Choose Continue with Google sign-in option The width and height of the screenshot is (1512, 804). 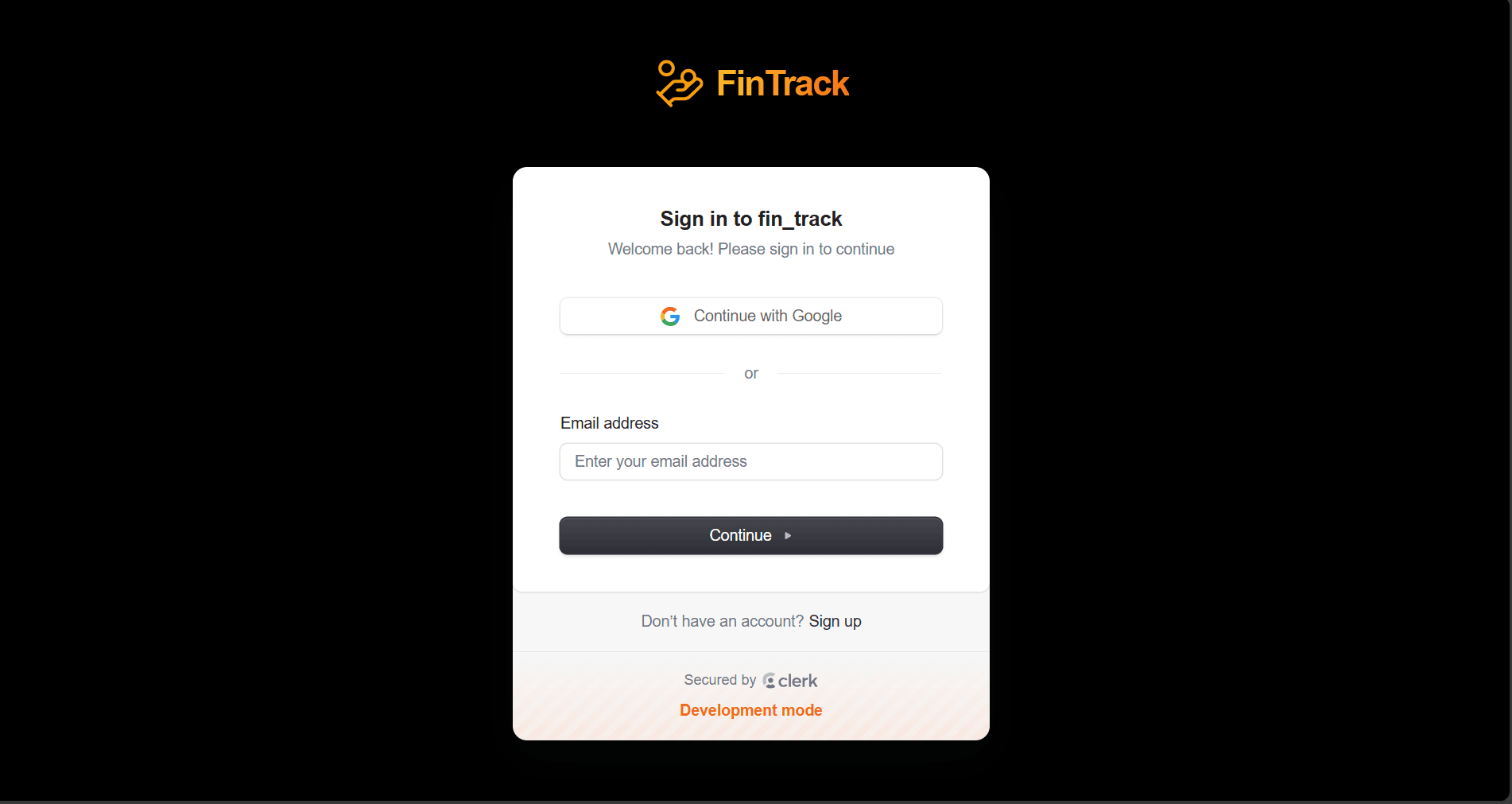(x=750, y=316)
